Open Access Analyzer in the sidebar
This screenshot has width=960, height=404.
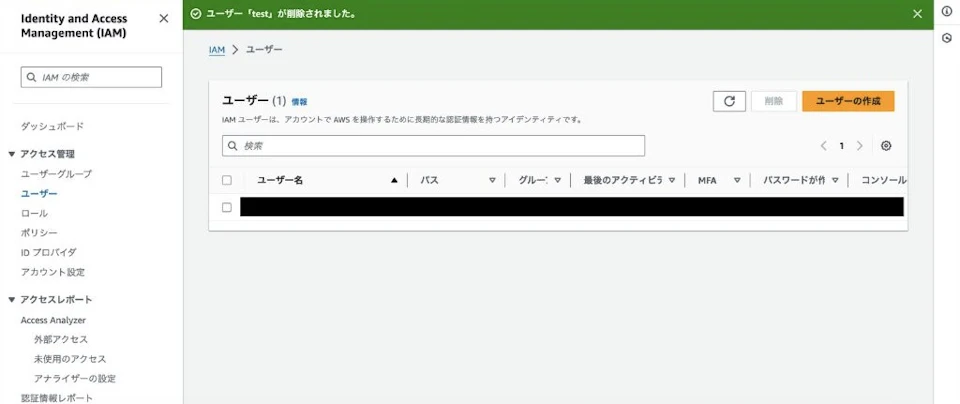point(53,320)
